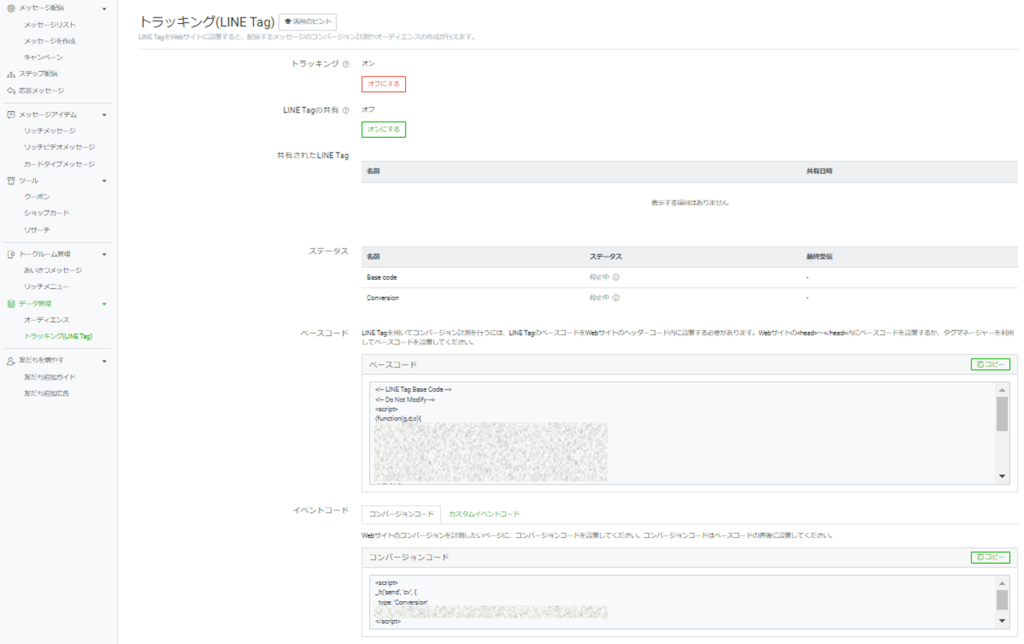Click the 活用のヒント button

[308, 22]
